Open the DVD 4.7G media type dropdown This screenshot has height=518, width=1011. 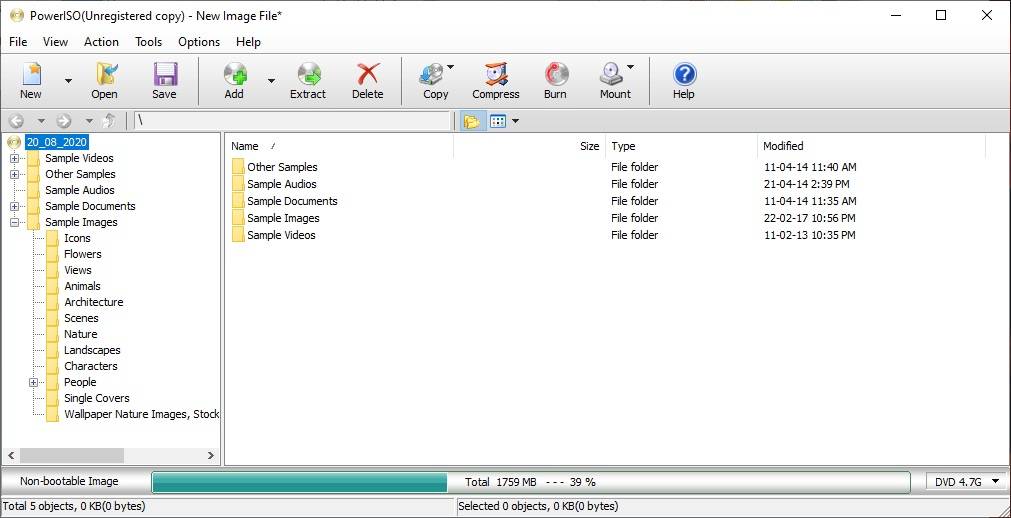[967, 481]
